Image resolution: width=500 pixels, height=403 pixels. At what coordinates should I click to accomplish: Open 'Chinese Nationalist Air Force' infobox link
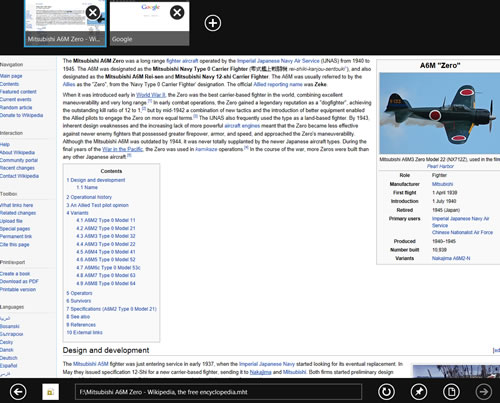(x=462, y=232)
